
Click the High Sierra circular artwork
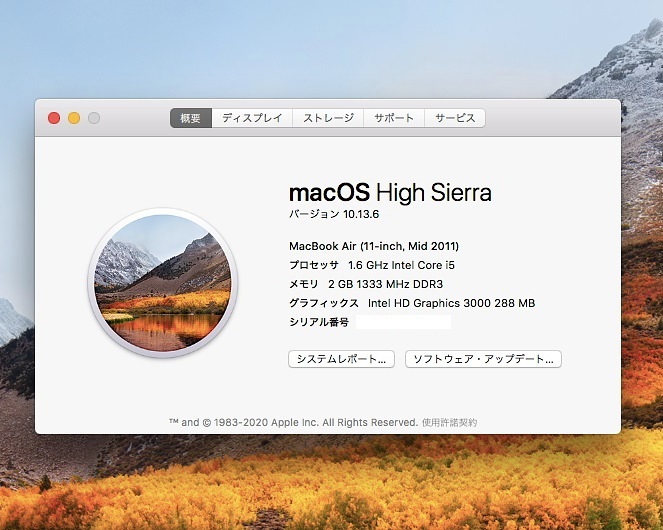coord(163,283)
